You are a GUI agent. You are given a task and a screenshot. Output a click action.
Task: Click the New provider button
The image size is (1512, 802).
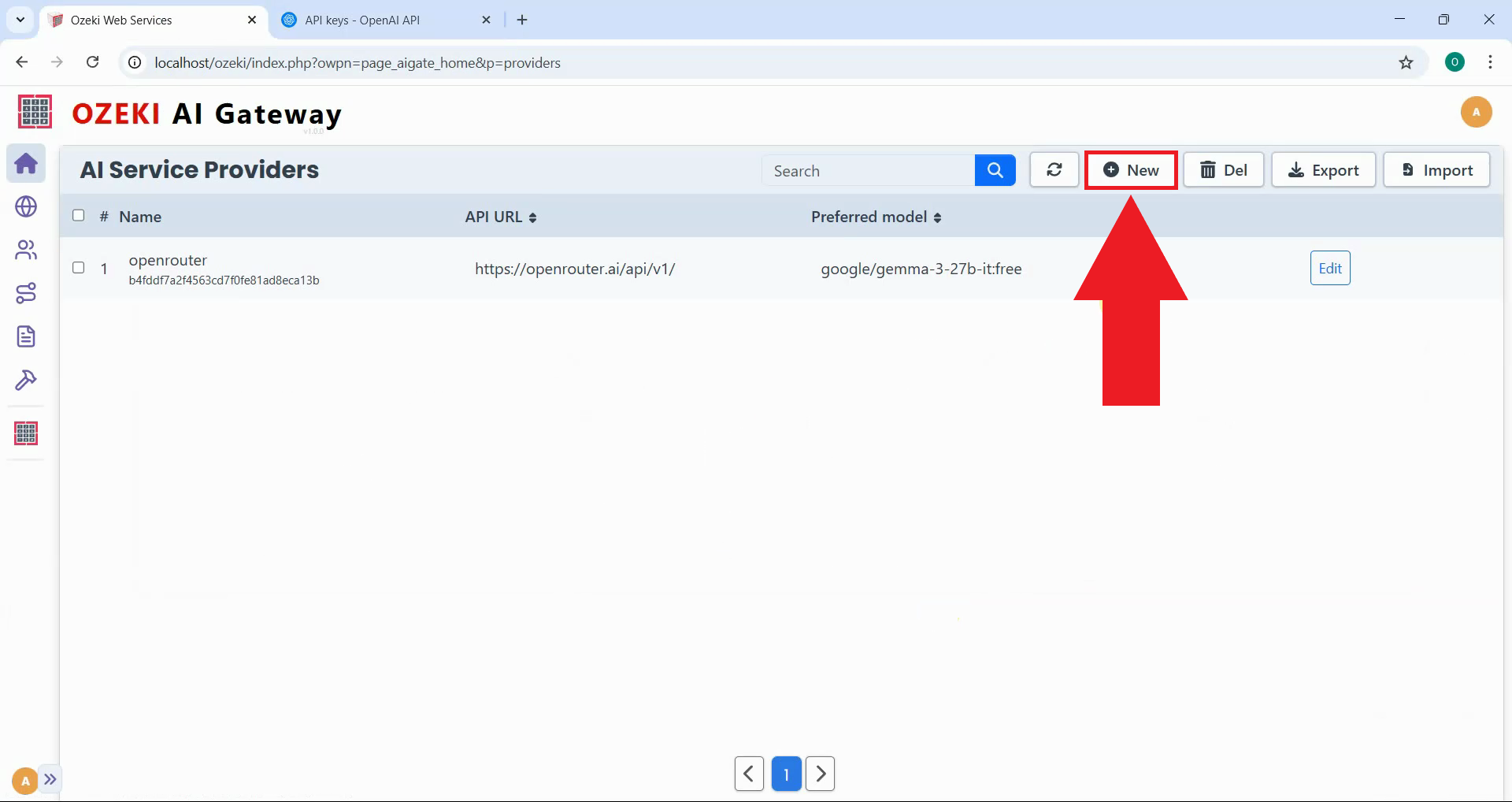pyautogui.click(x=1131, y=169)
